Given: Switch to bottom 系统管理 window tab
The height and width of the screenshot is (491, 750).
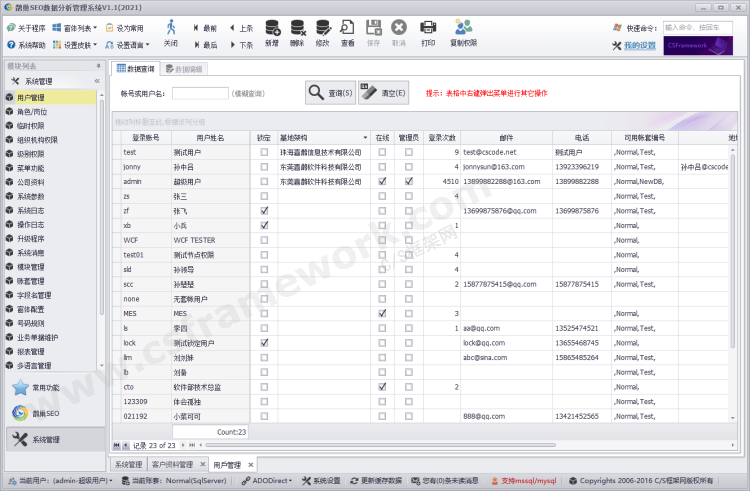Looking at the screenshot, I should pos(129,465).
